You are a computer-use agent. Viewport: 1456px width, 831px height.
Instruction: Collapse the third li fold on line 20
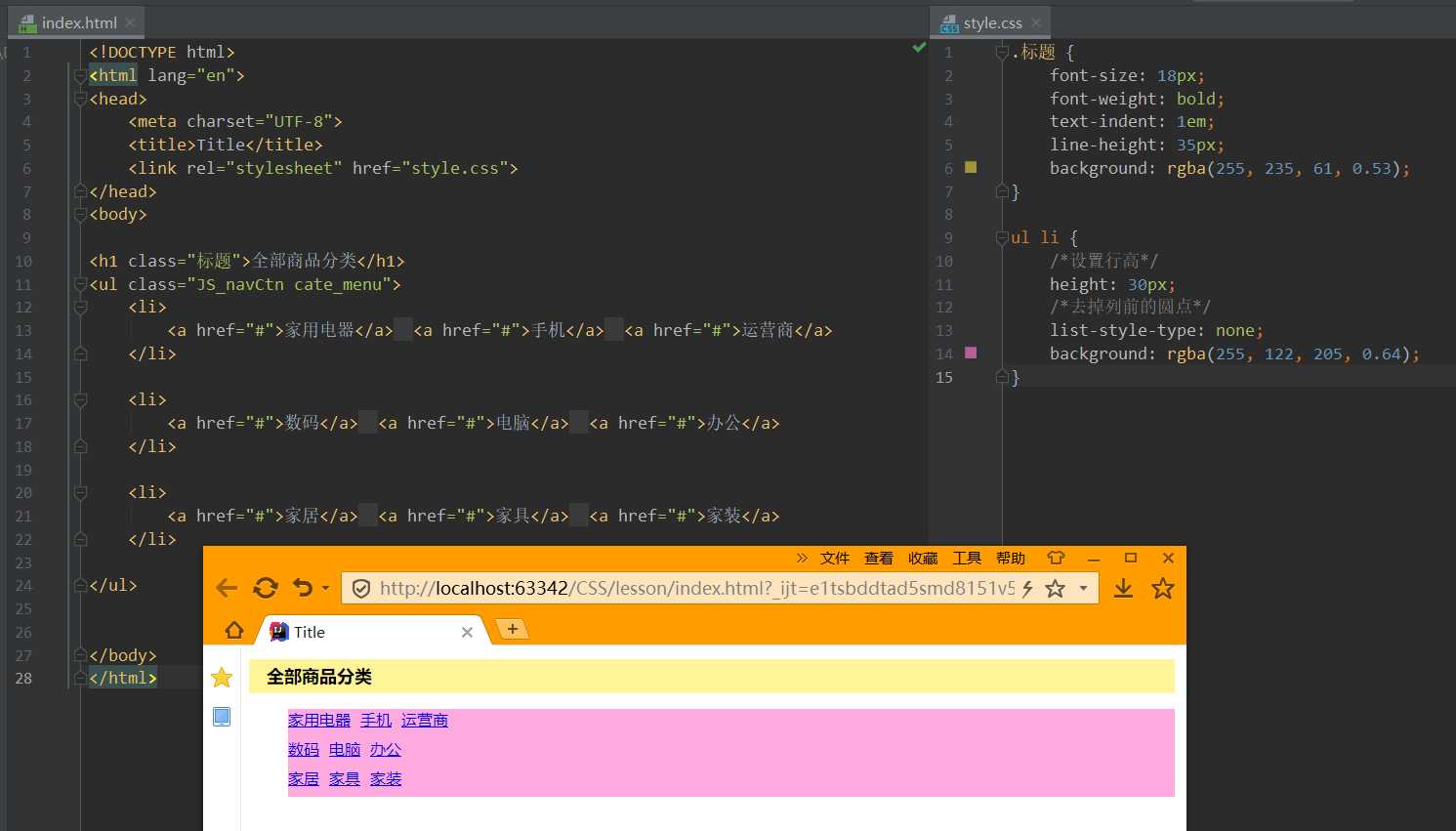coord(81,492)
